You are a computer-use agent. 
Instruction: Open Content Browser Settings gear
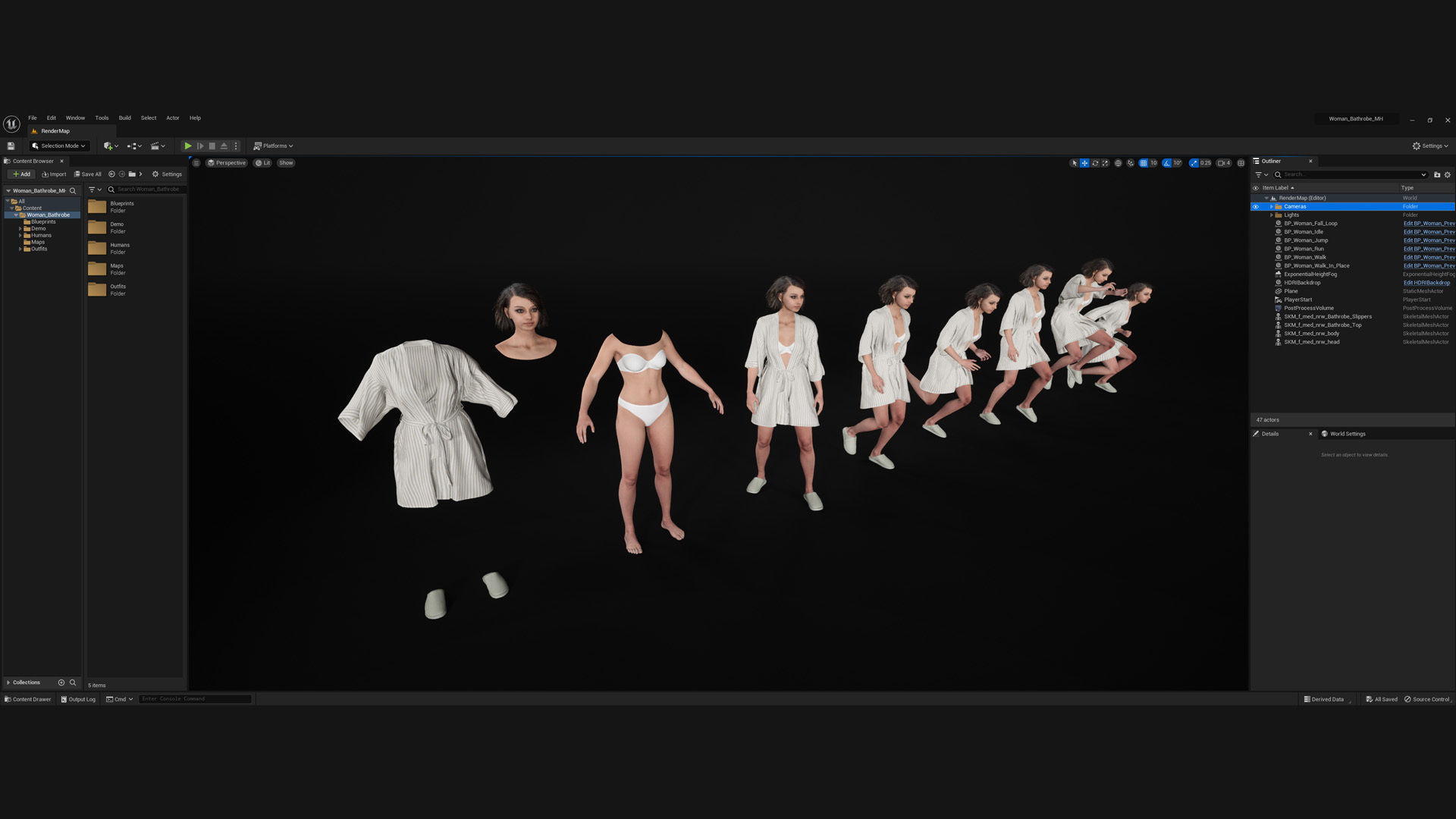point(167,174)
